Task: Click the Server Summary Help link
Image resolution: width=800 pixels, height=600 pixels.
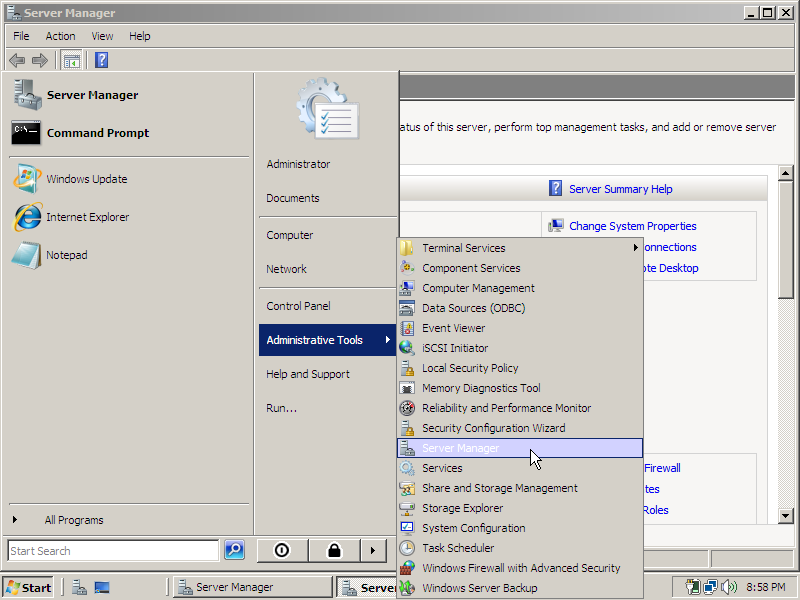Action: tap(620, 189)
